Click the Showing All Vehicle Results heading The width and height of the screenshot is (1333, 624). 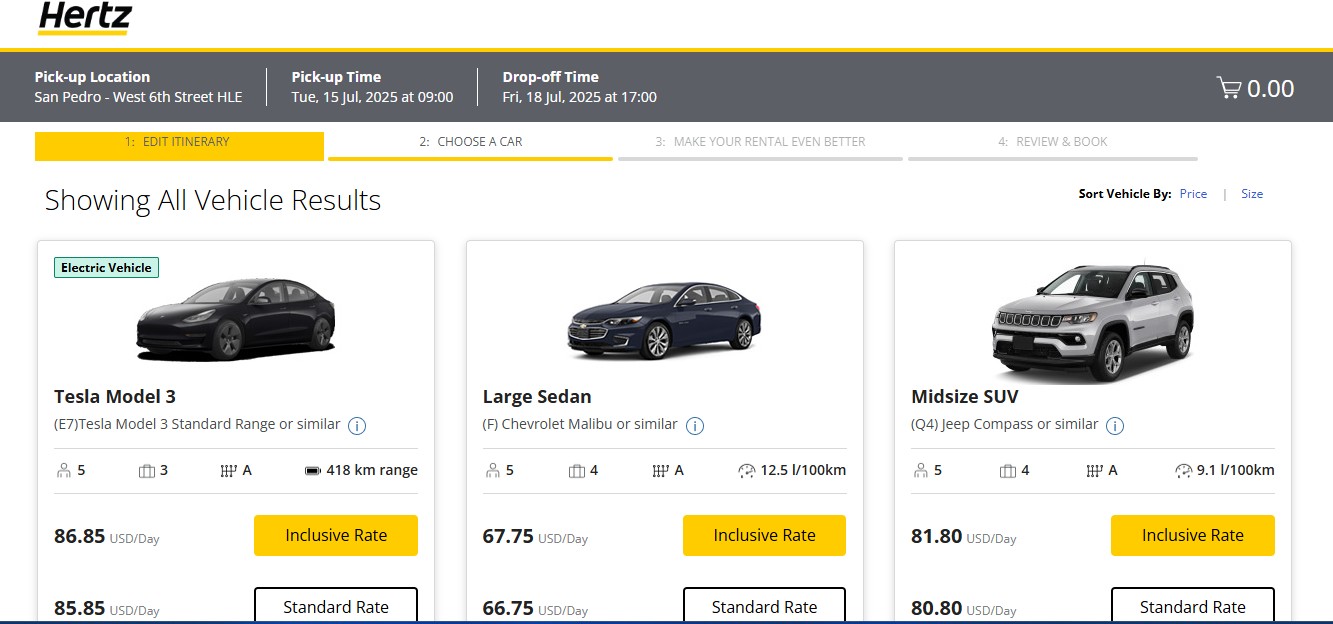[x=213, y=200]
